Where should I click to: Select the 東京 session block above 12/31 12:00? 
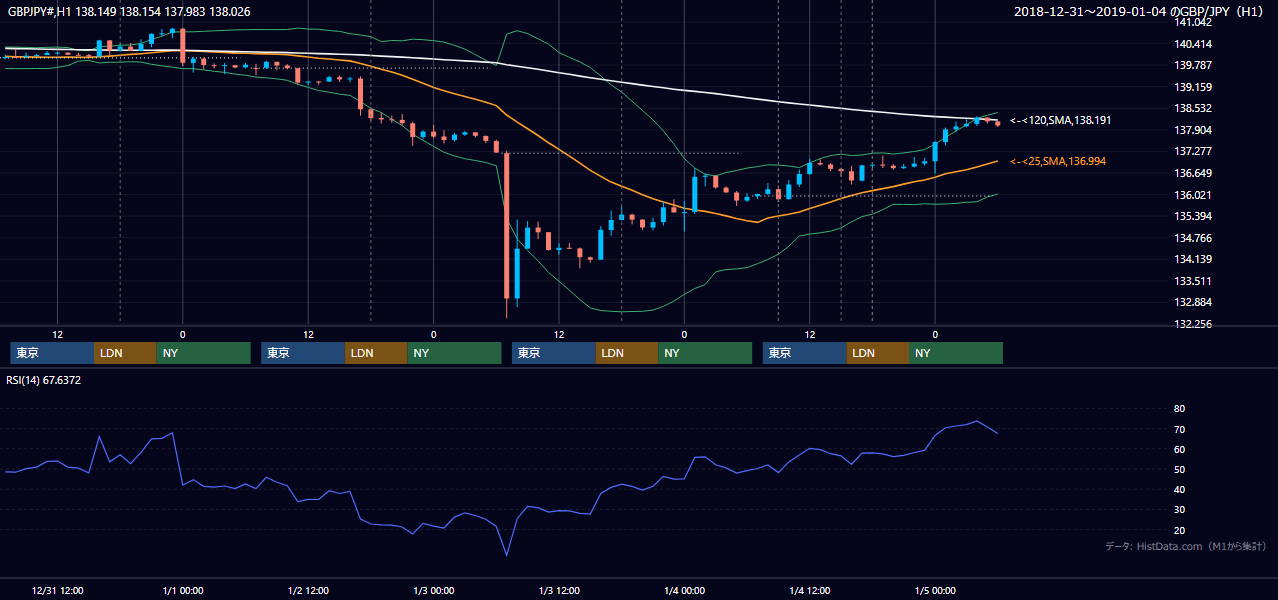pyautogui.click(x=52, y=353)
